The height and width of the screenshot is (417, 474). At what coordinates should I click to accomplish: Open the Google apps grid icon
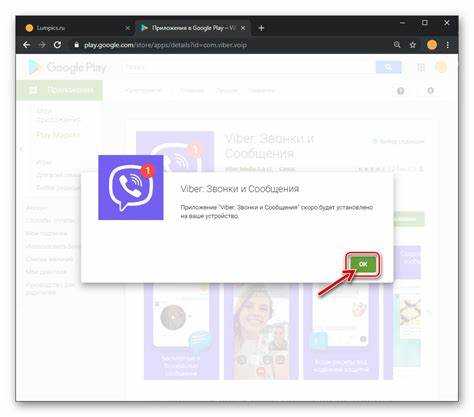421,67
